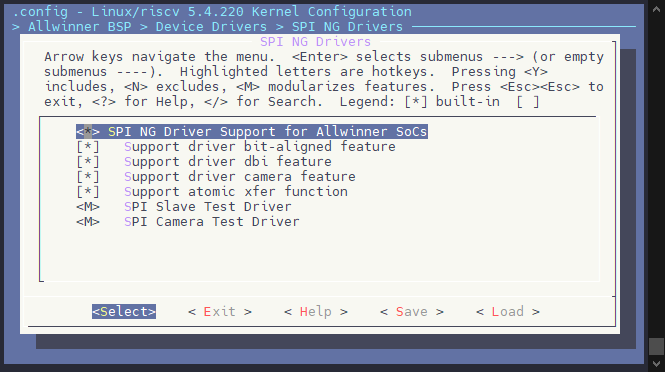Screen dimensions: 665x372
Task: Click the Save button
Action: tap(411, 312)
